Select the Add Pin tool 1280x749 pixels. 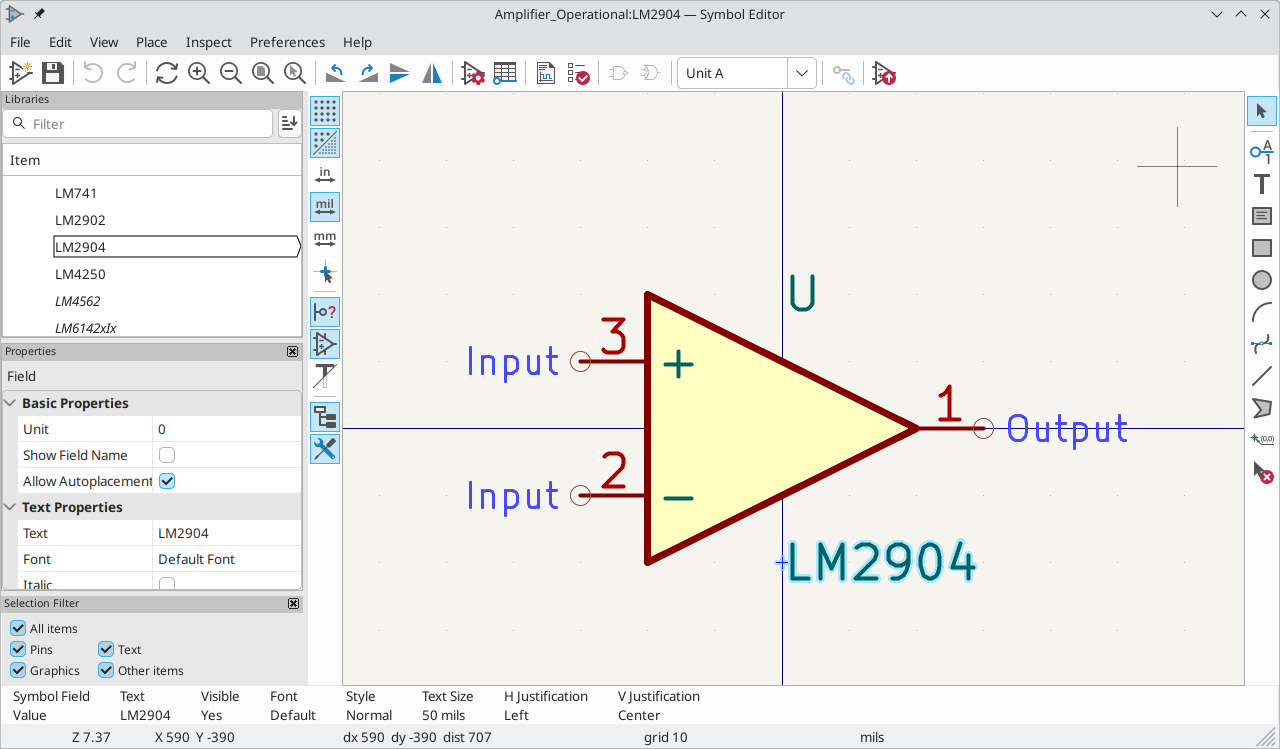coord(1262,150)
